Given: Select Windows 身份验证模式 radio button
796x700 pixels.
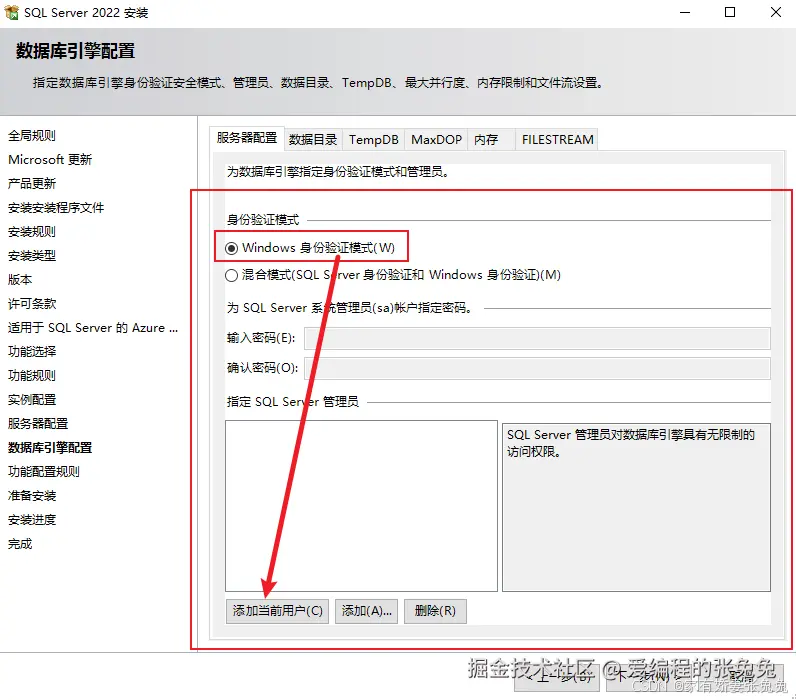Looking at the screenshot, I should click(x=231, y=248).
